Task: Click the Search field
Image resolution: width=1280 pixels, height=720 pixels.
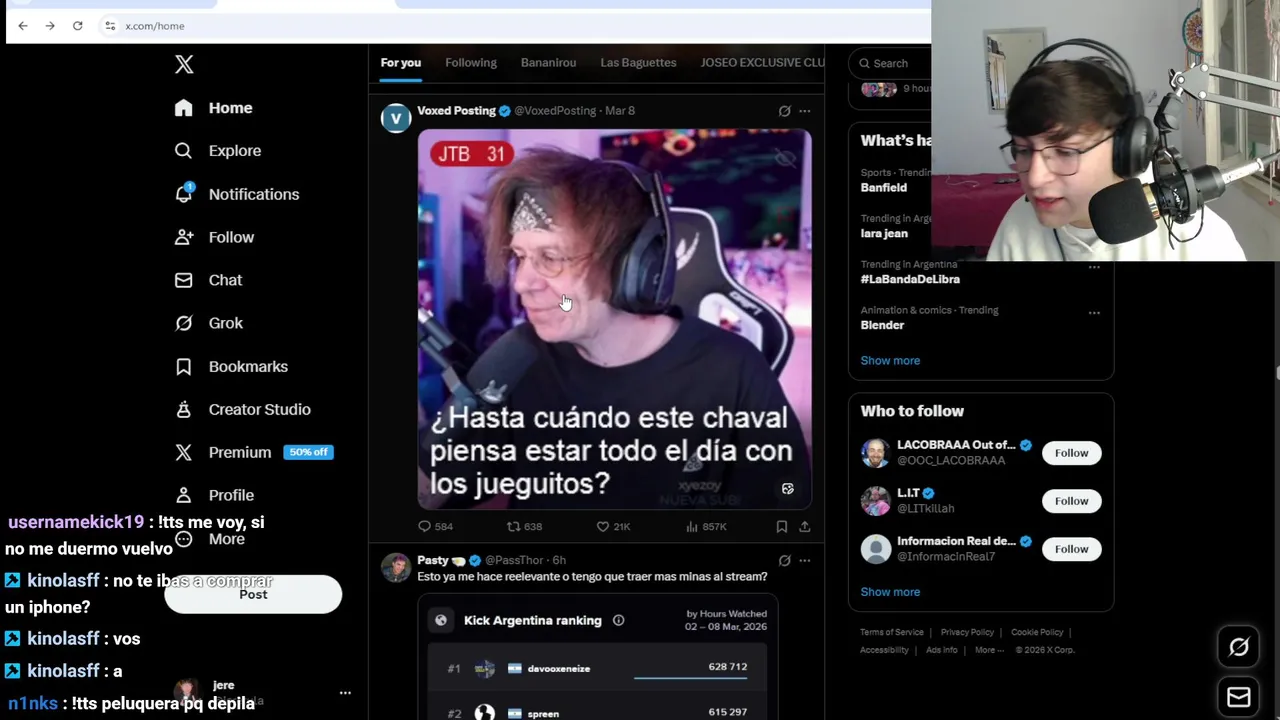Action: pos(890,63)
